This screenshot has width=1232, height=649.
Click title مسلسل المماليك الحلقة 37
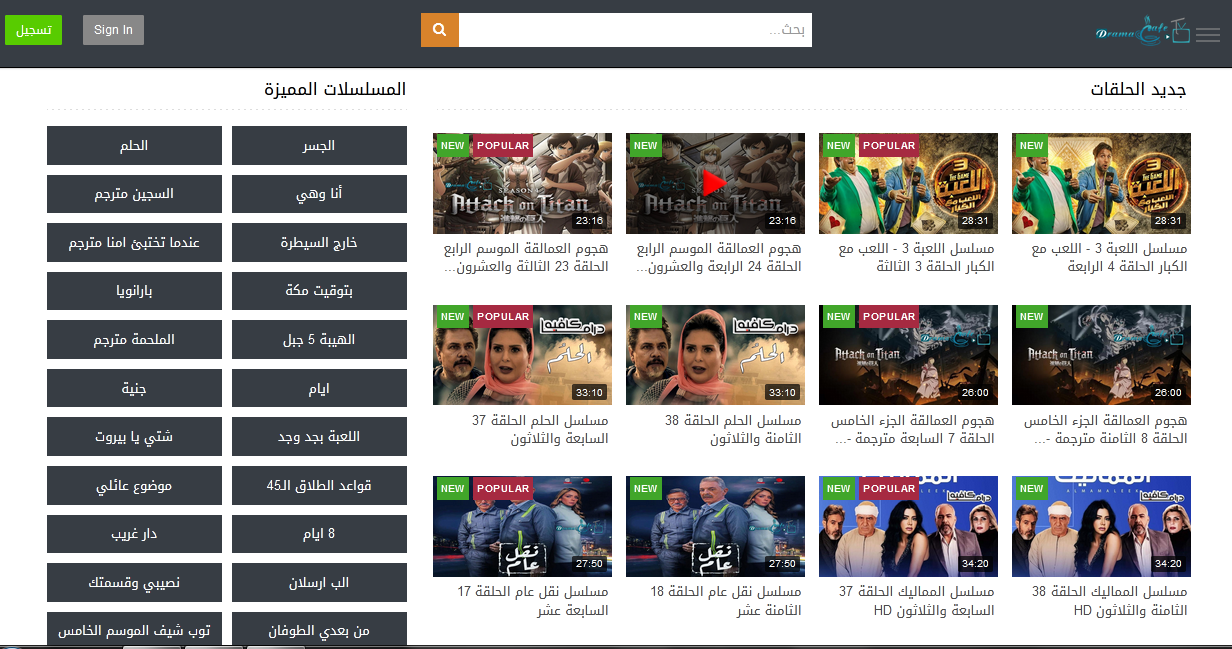(x=917, y=601)
